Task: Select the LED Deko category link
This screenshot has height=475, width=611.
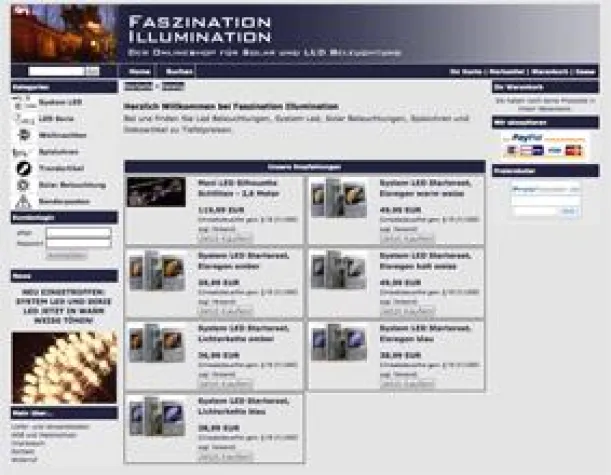Action: point(56,119)
